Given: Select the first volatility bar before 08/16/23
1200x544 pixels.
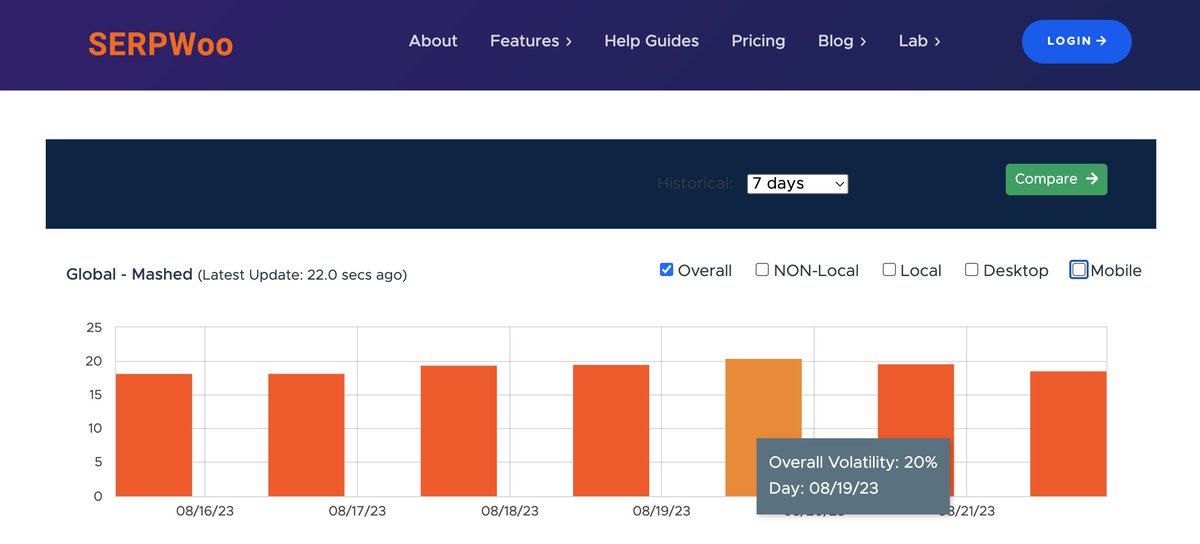Looking at the screenshot, I should [154, 435].
